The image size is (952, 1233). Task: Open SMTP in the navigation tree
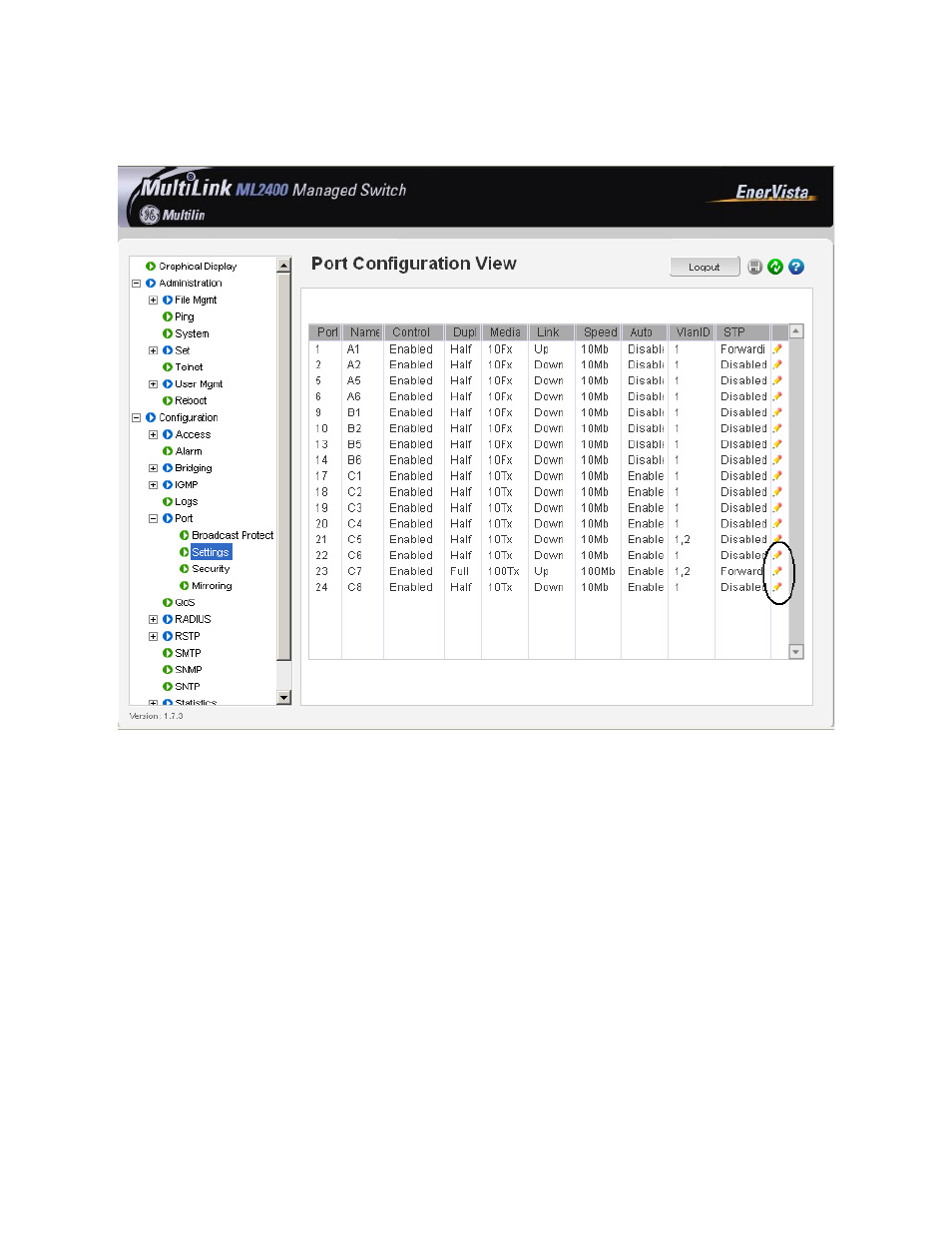point(188,654)
